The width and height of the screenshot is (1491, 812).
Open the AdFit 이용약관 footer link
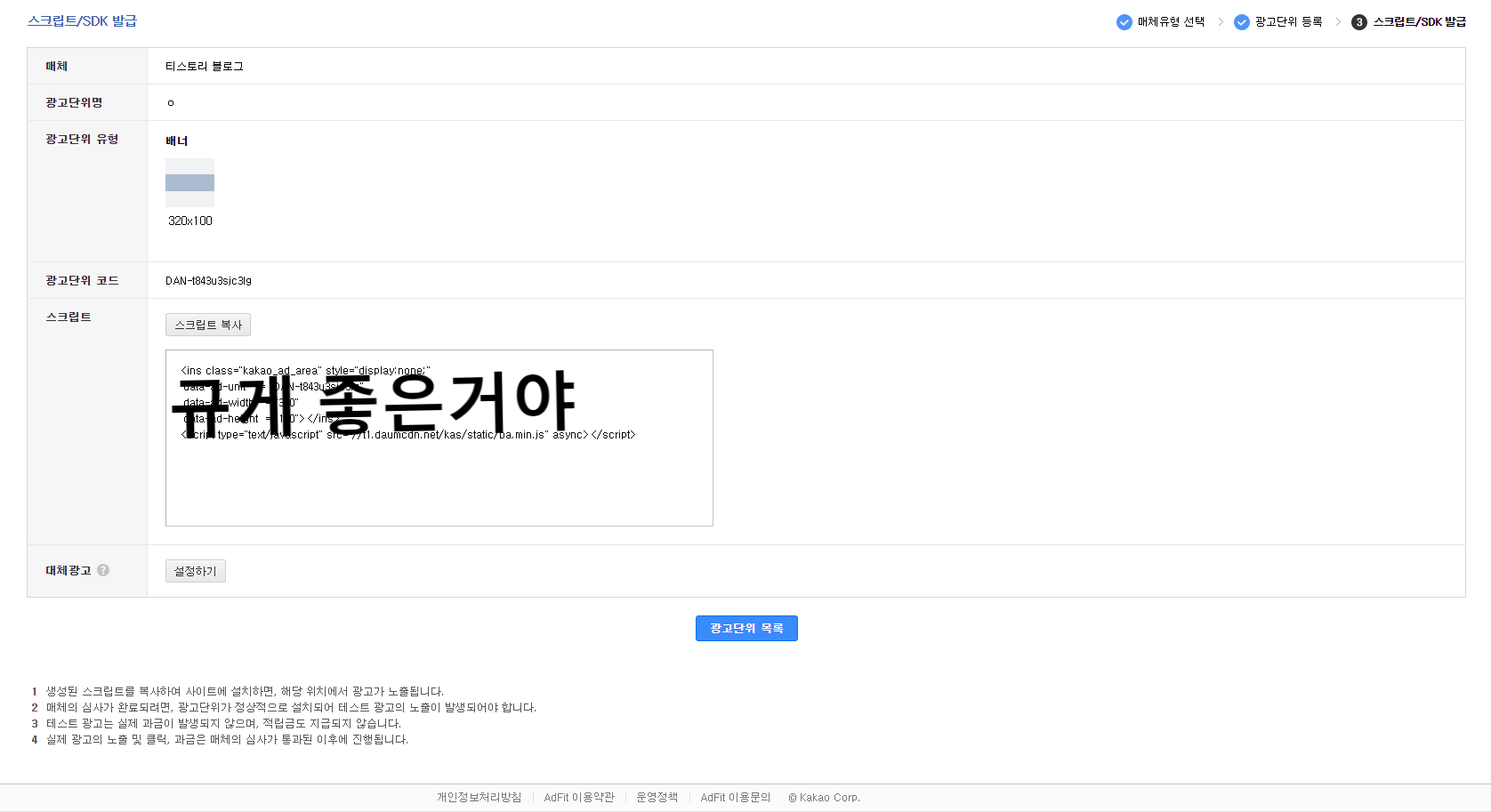pyautogui.click(x=579, y=798)
